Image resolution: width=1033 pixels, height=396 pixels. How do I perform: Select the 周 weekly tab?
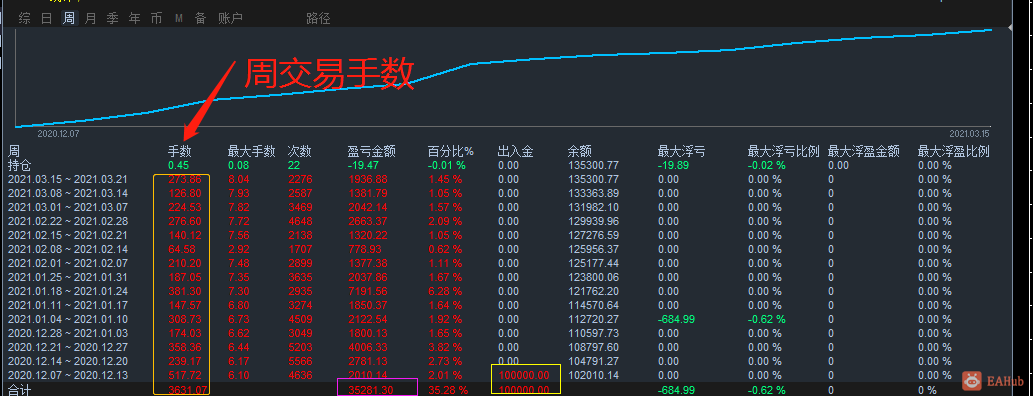pyautogui.click(x=69, y=18)
